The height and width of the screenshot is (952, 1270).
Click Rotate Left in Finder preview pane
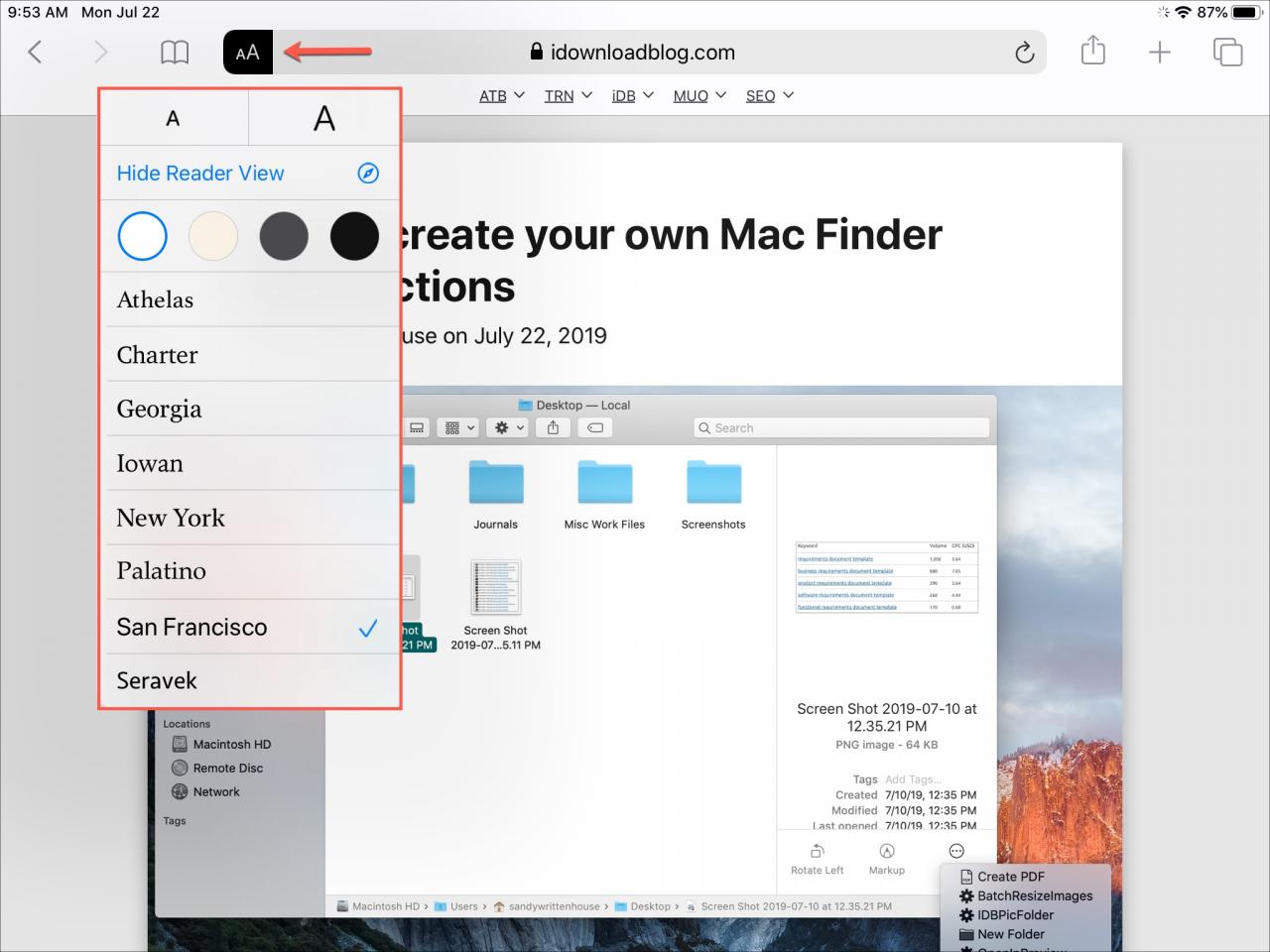coord(818,859)
